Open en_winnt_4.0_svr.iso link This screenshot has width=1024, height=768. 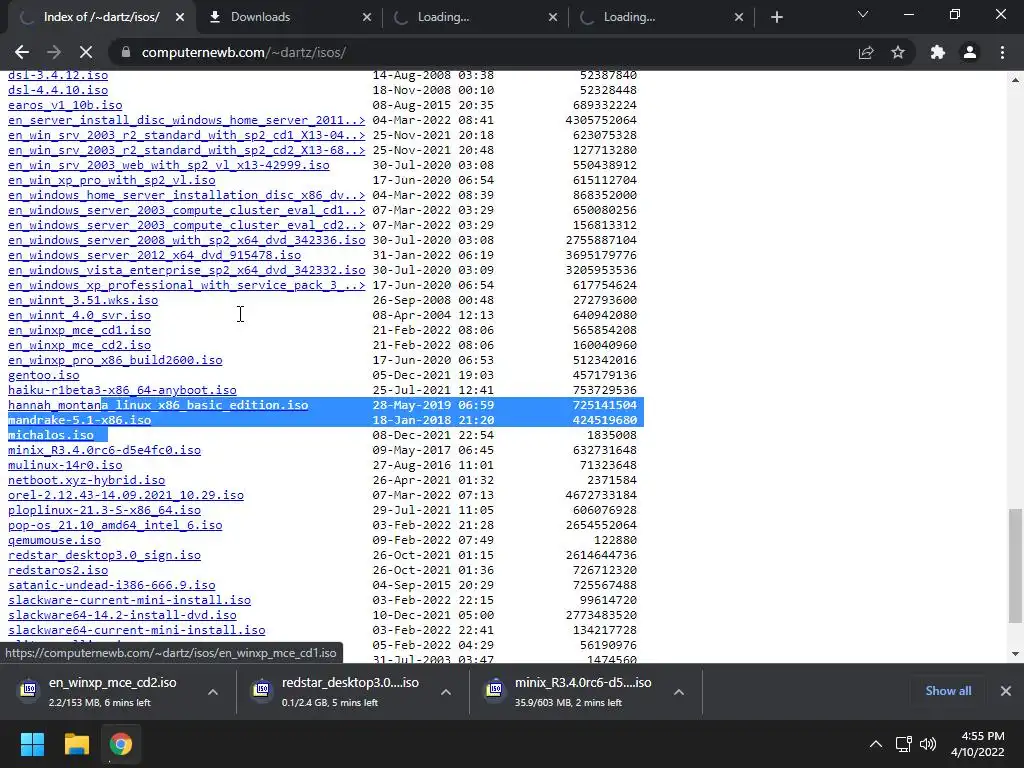coord(79,315)
